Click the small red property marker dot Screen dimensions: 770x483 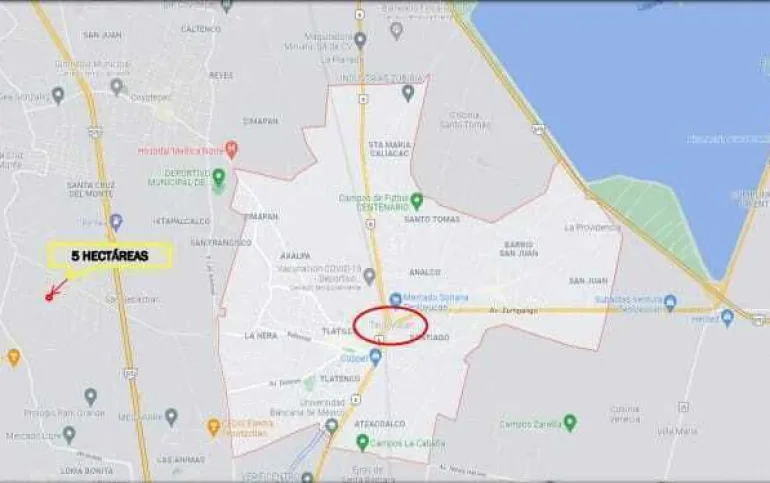[49, 297]
